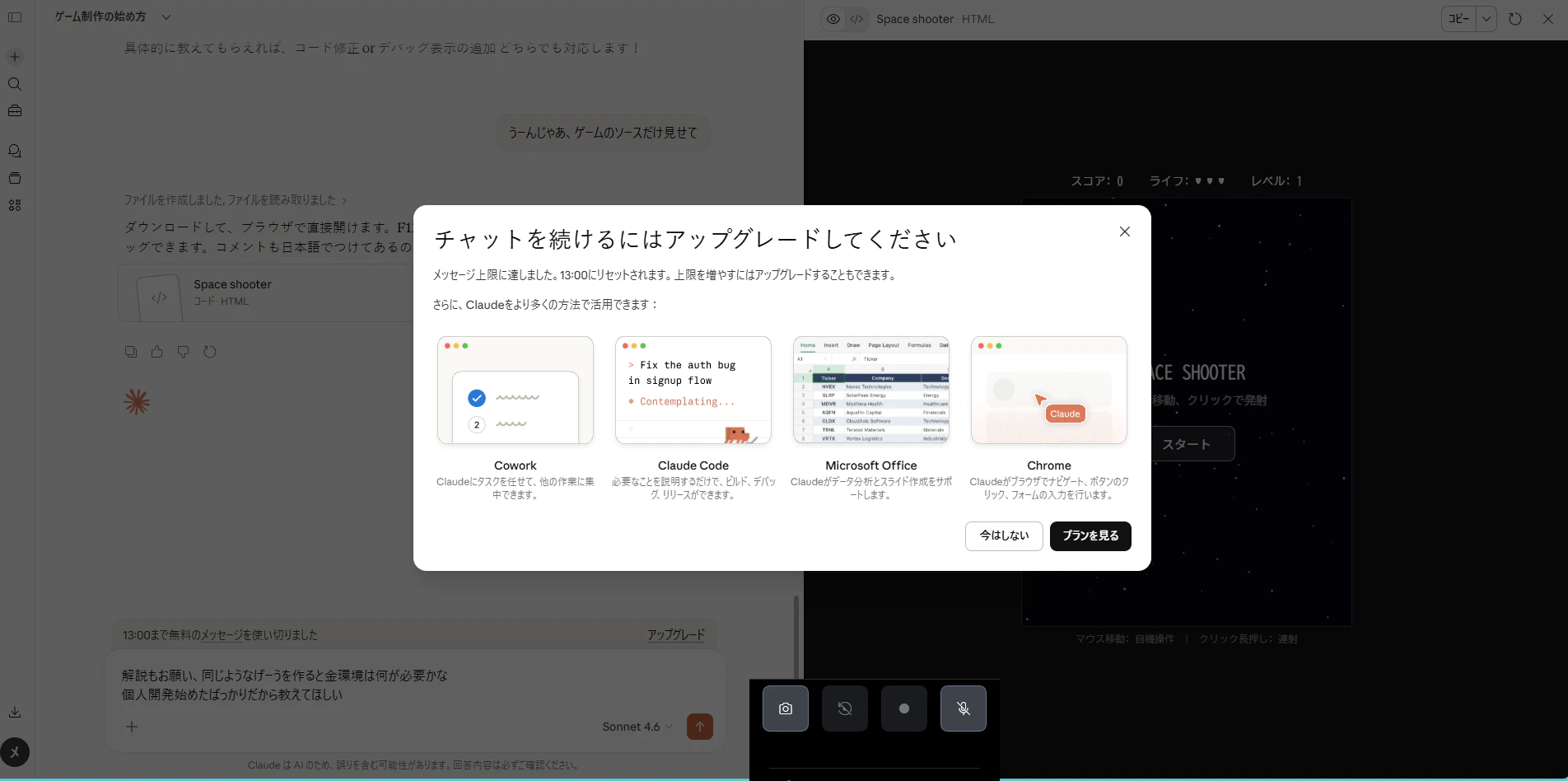The height and width of the screenshot is (781, 1568).
Task: Click the dialog heading チャットを続けるにはアップグレードしてください
Action: coord(695,239)
